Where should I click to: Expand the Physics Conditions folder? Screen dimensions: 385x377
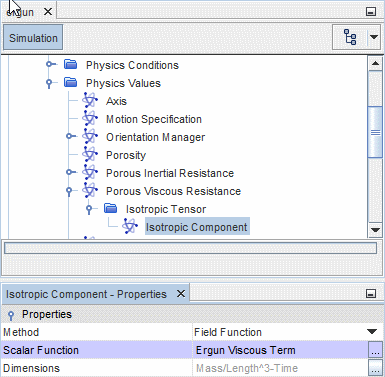pyautogui.click(x=50, y=64)
